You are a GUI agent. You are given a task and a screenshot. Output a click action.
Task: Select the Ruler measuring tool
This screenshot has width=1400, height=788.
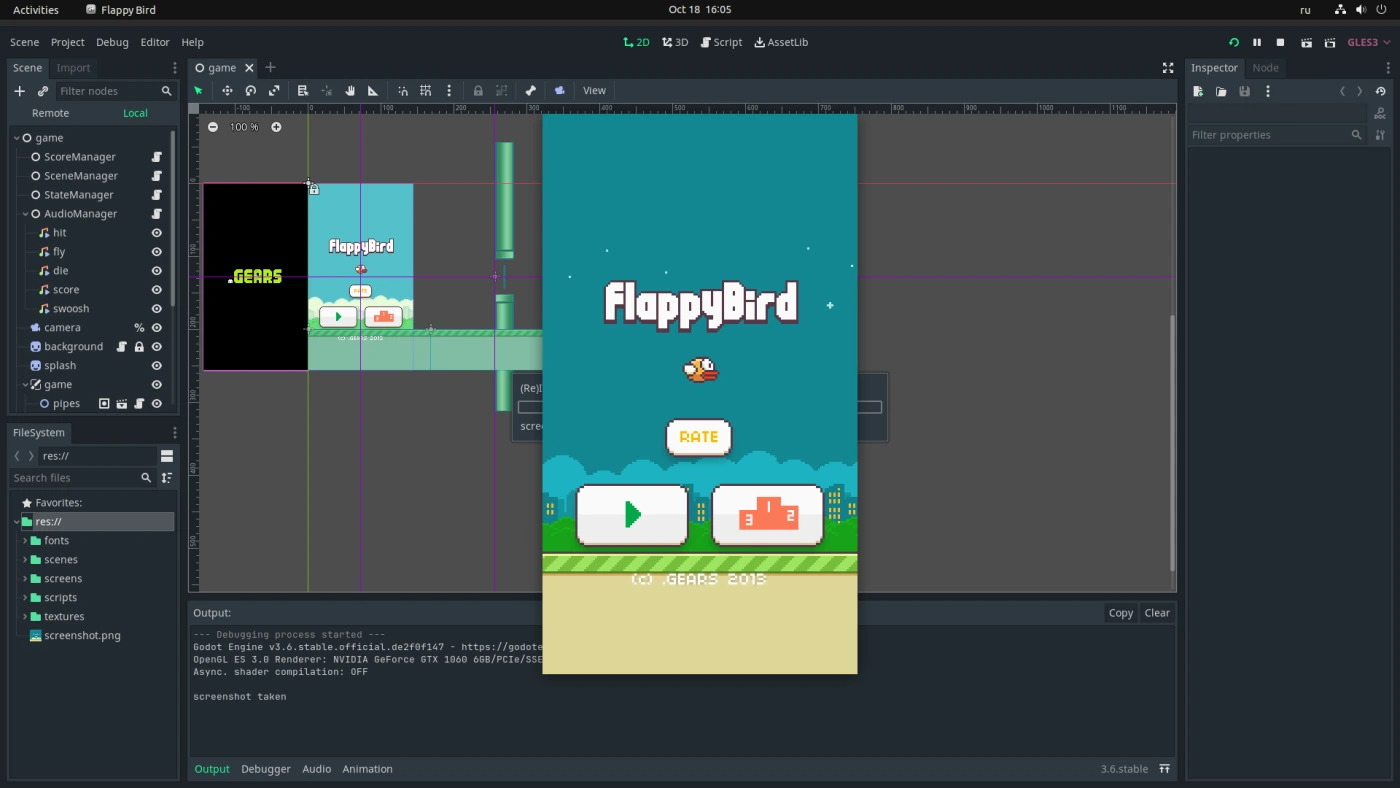point(373,90)
